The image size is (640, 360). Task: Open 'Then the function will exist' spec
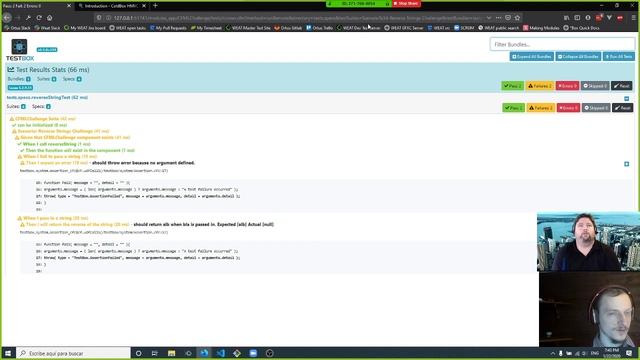tap(80, 151)
